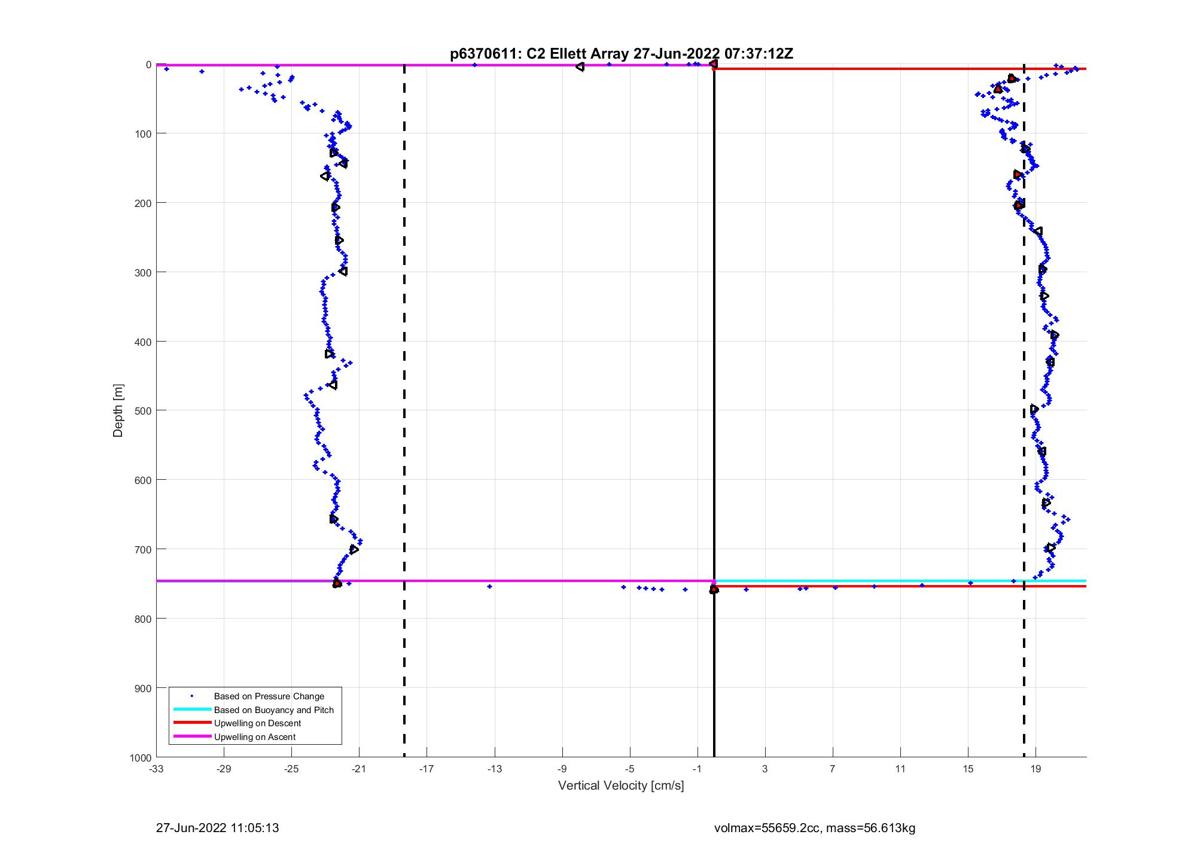Viewport: 1200px width, 851px height.
Task: Click the x-axis tick label '-13'
Action: click(494, 769)
